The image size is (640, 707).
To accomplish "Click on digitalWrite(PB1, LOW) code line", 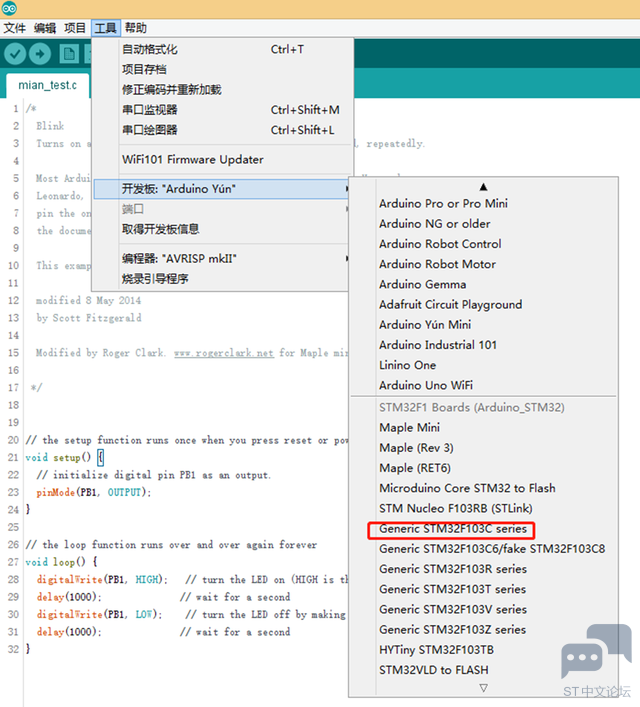I will pyautogui.click(x=99, y=615).
